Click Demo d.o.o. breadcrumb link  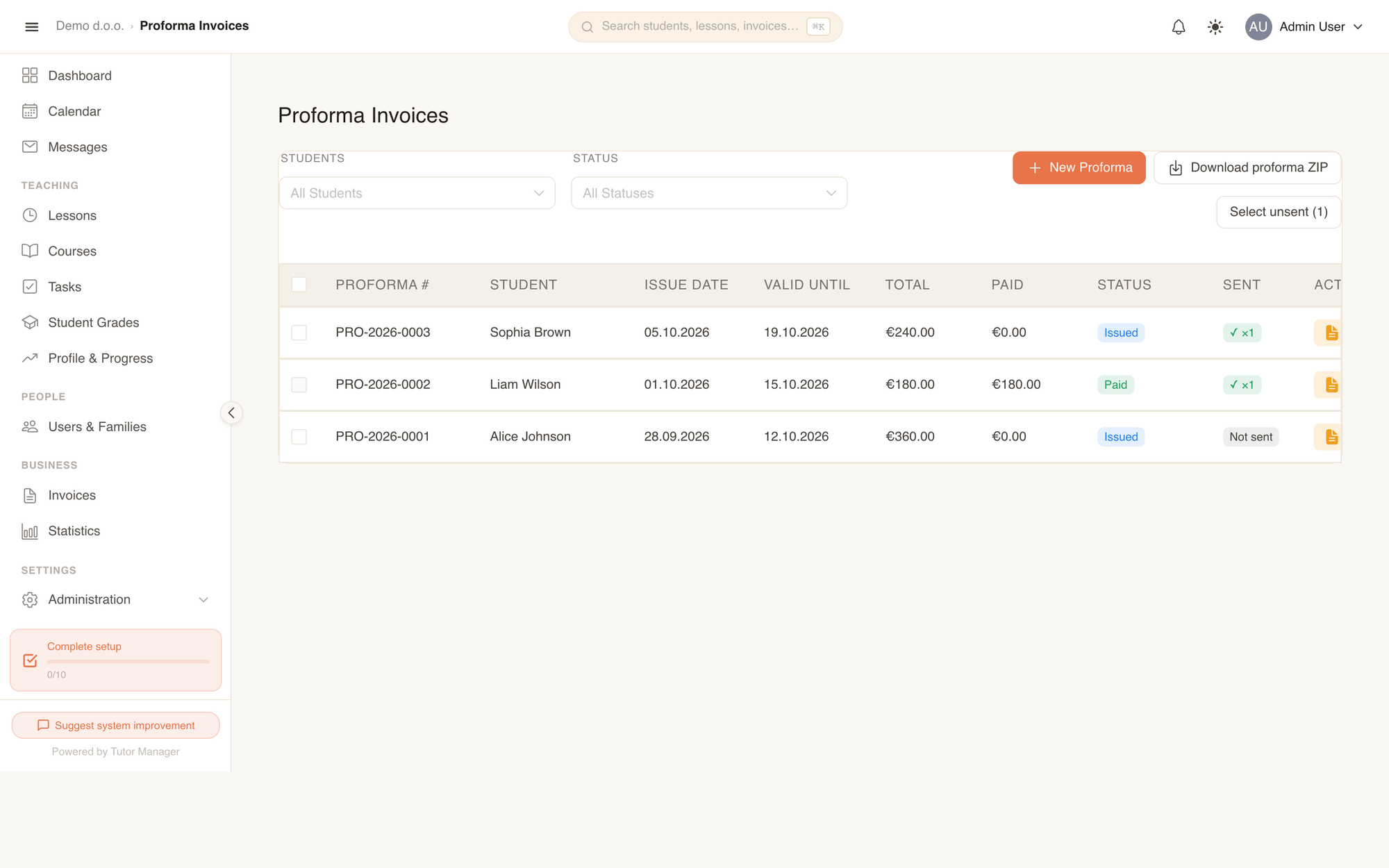90,26
